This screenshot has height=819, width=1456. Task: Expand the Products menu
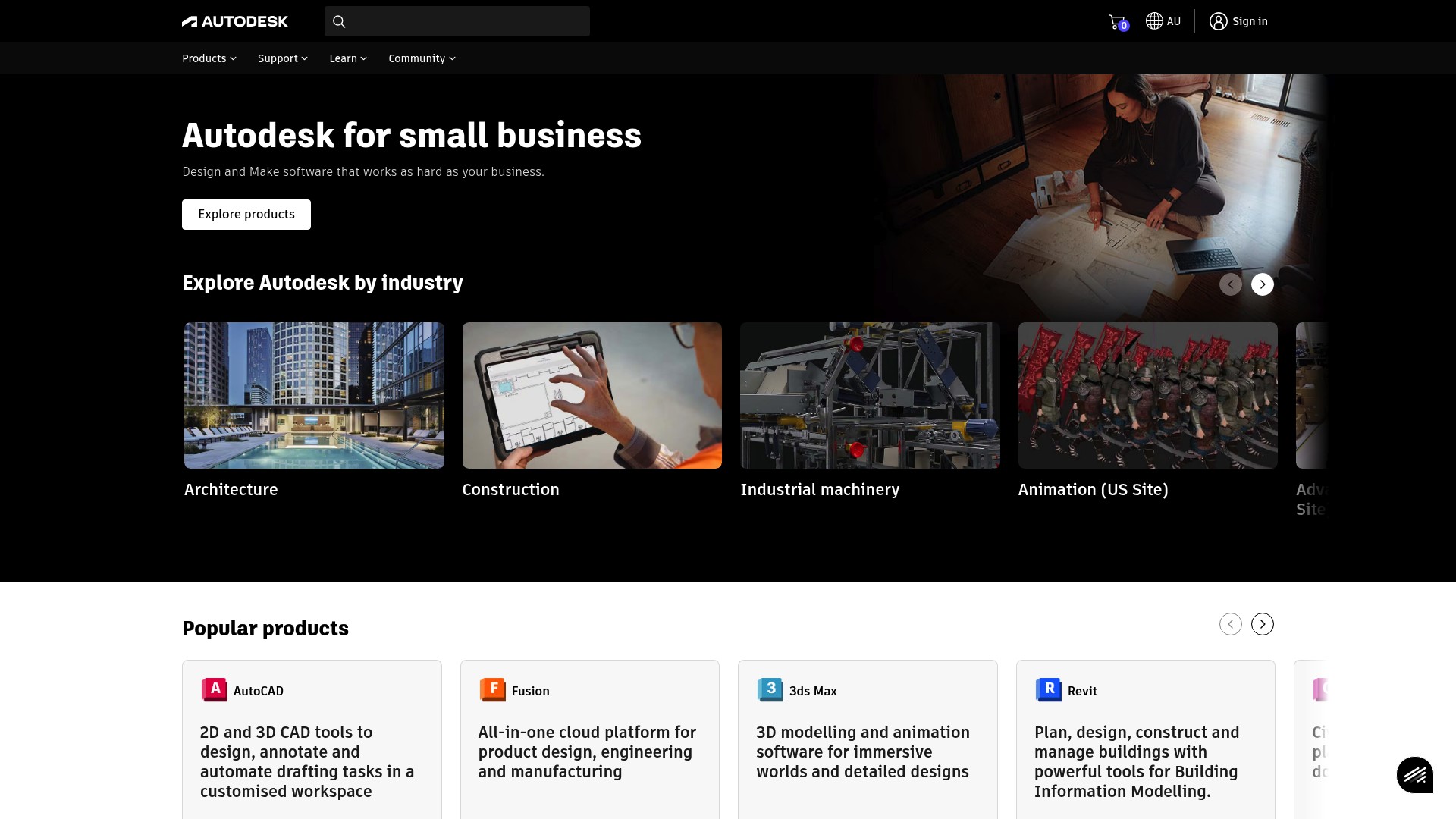pos(209,58)
